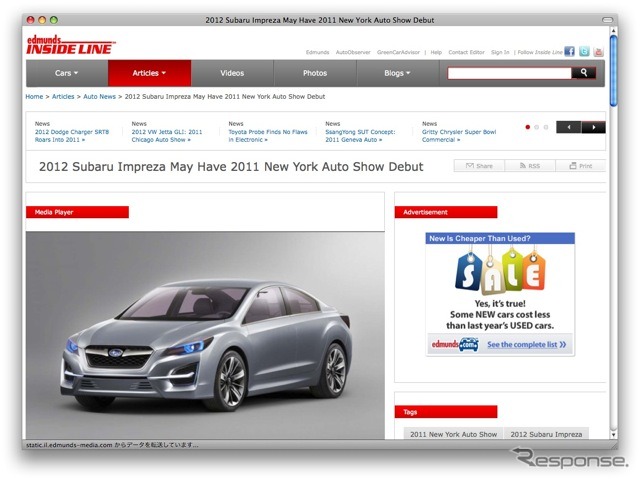Click the Subaru Impreza concept car image

coord(205,336)
